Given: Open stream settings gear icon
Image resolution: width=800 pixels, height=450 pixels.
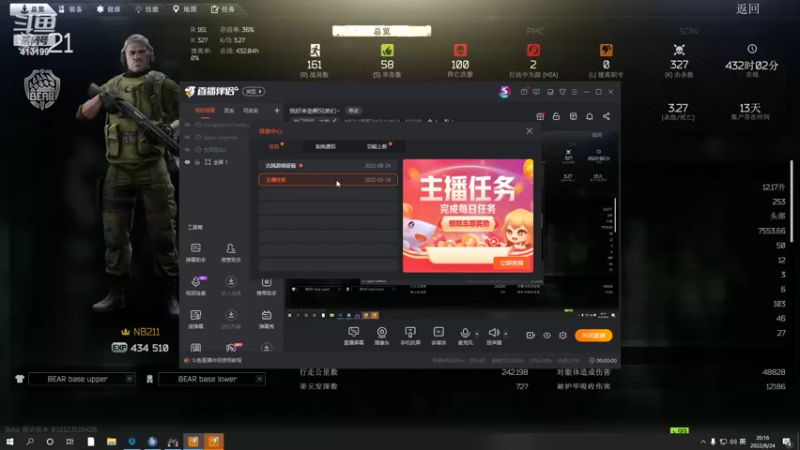Looking at the screenshot, I should pos(563,335).
